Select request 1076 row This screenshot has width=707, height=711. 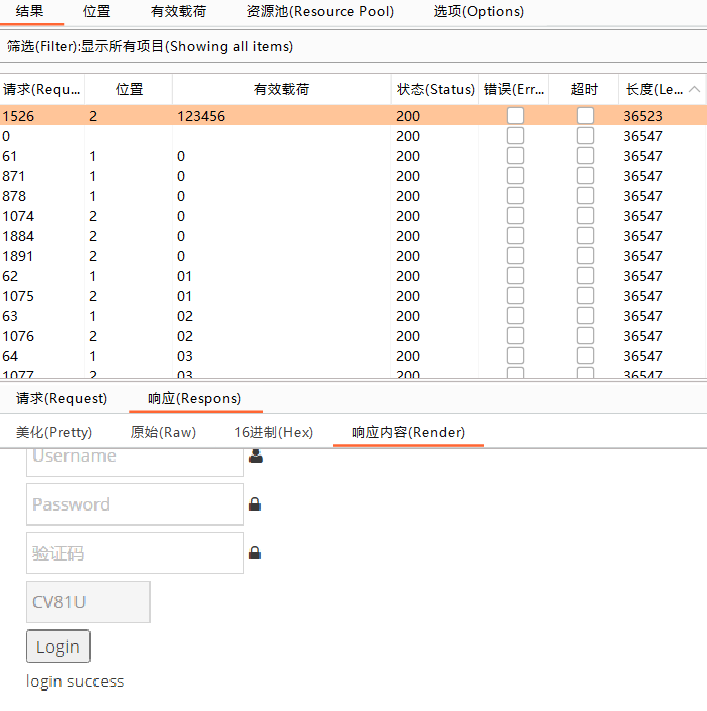(x=353, y=336)
